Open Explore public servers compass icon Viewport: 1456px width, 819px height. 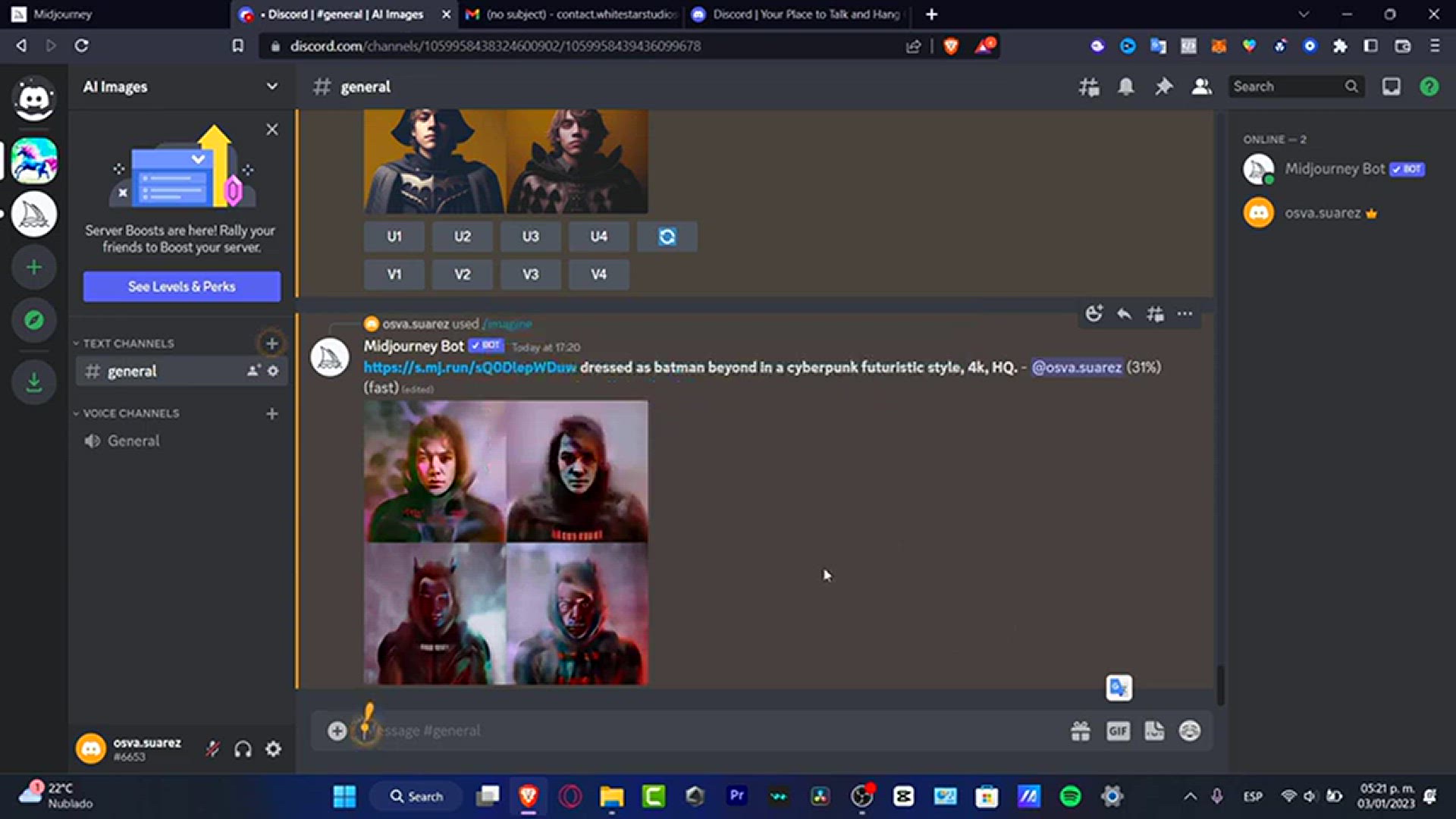click(x=34, y=320)
